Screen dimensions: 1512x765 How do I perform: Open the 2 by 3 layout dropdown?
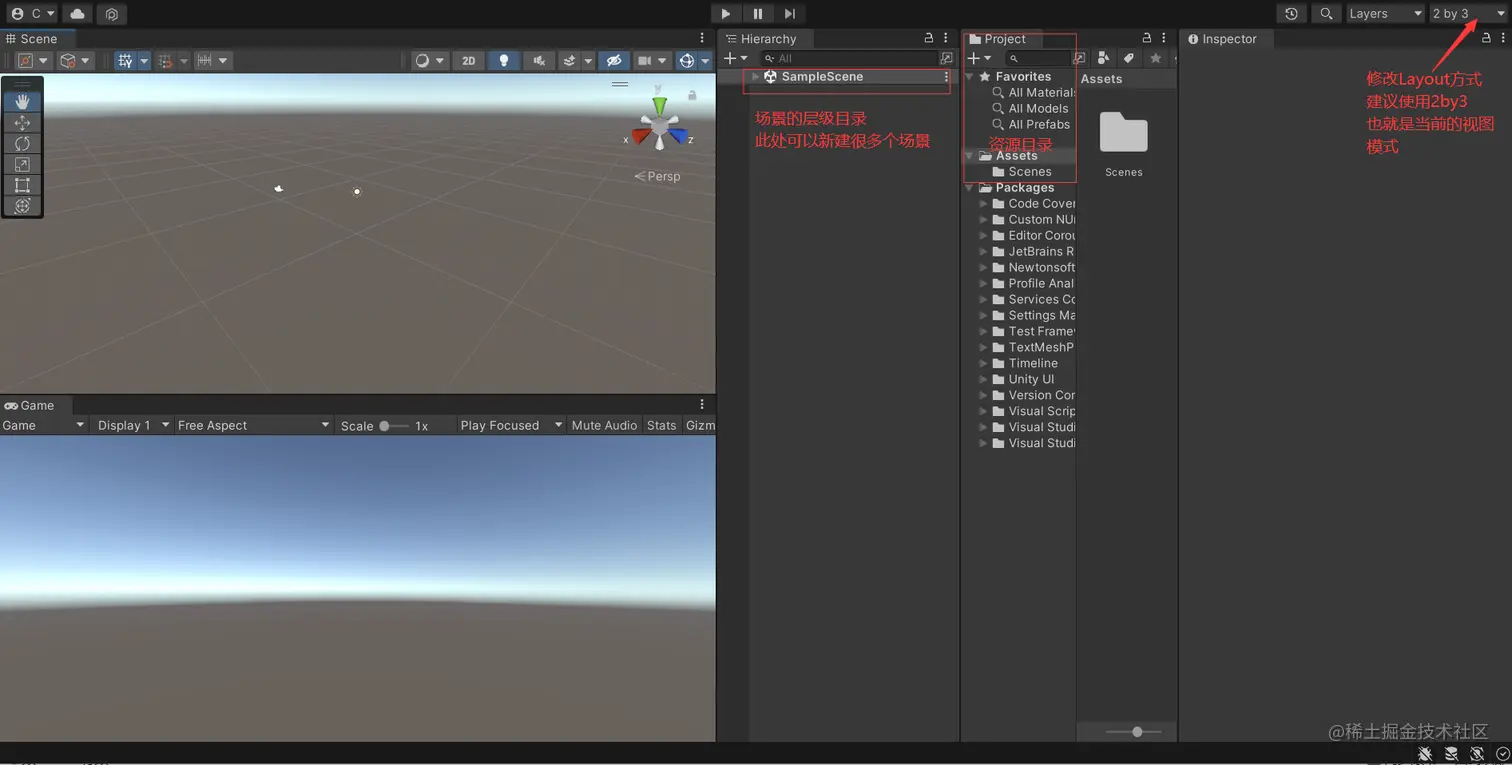coord(1468,14)
